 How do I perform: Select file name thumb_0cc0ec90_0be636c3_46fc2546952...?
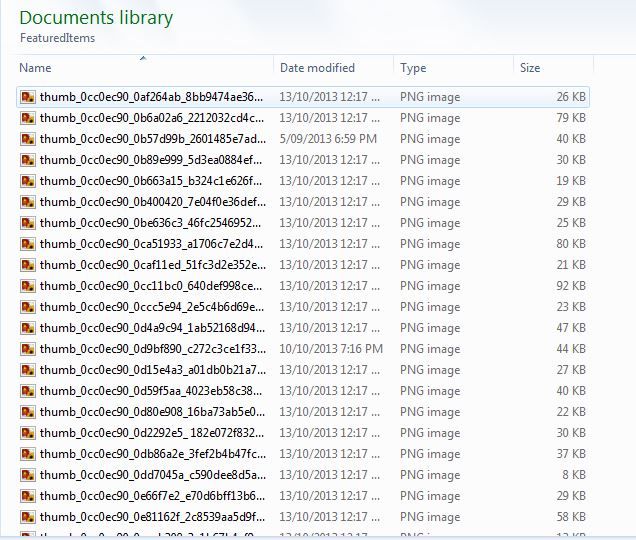click(x=150, y=223)
